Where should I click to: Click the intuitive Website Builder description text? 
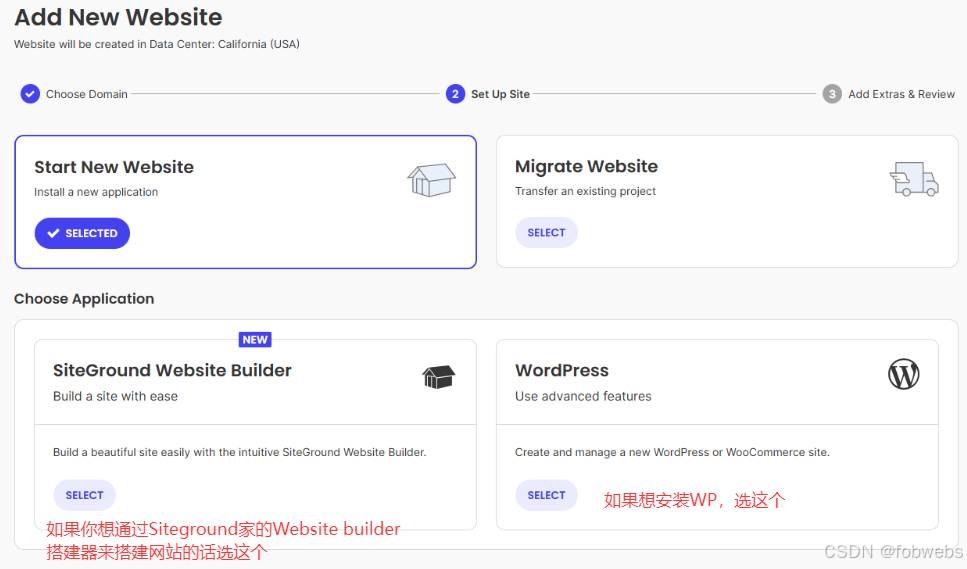(239, 452)
